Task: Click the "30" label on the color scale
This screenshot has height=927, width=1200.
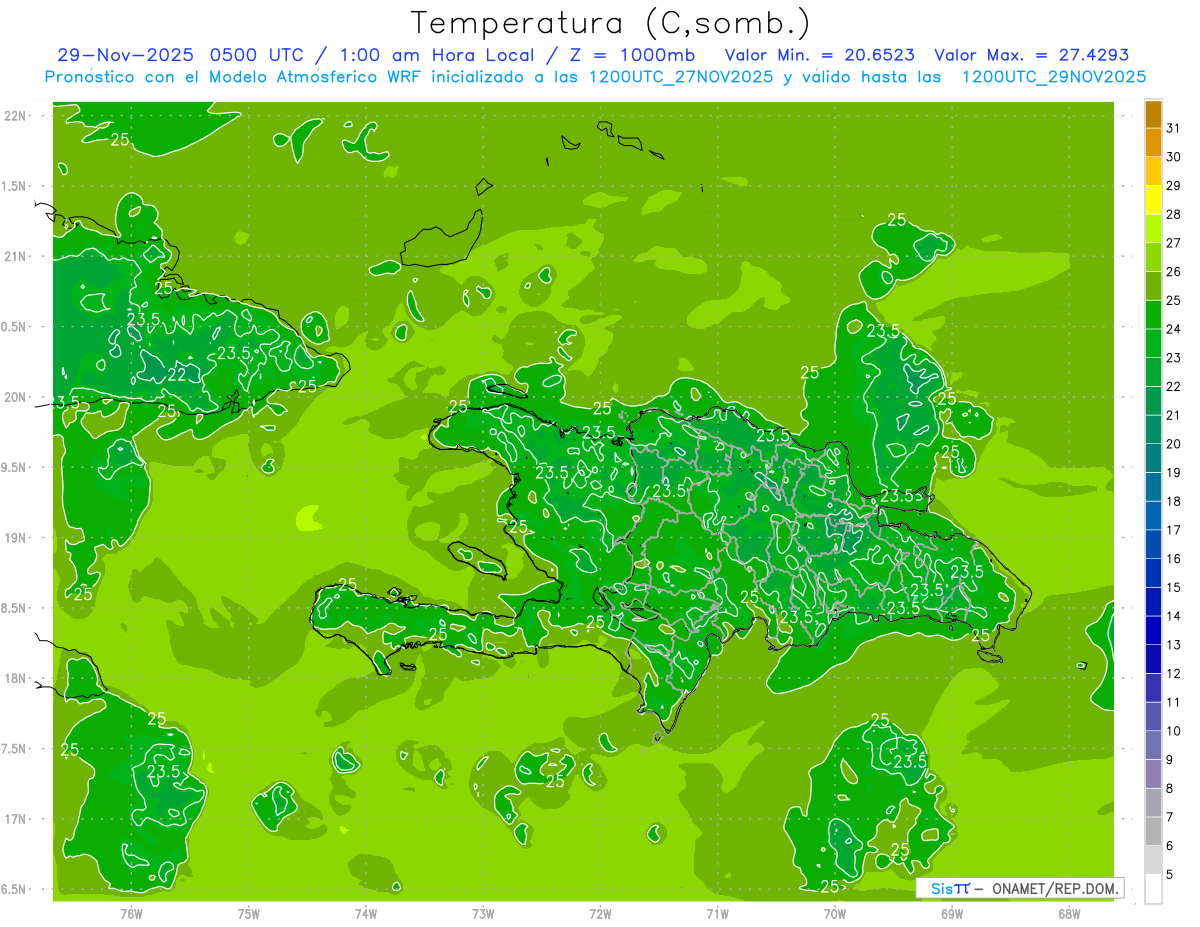Action: pyautogui.click(x=1174, y=157)
